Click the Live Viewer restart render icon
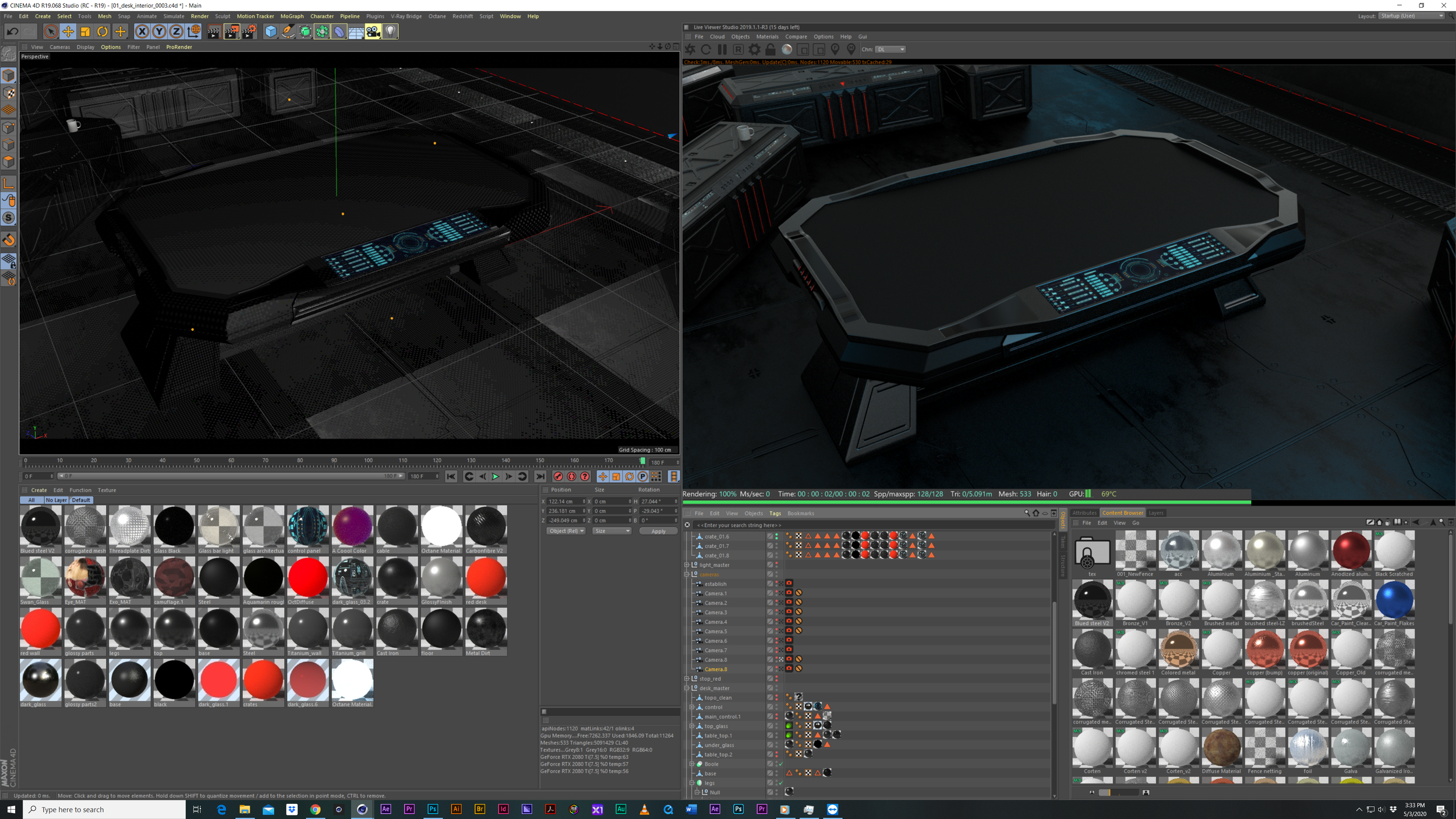The width and height of the screenshot is (1456, 819). click(x=706, y=50)
